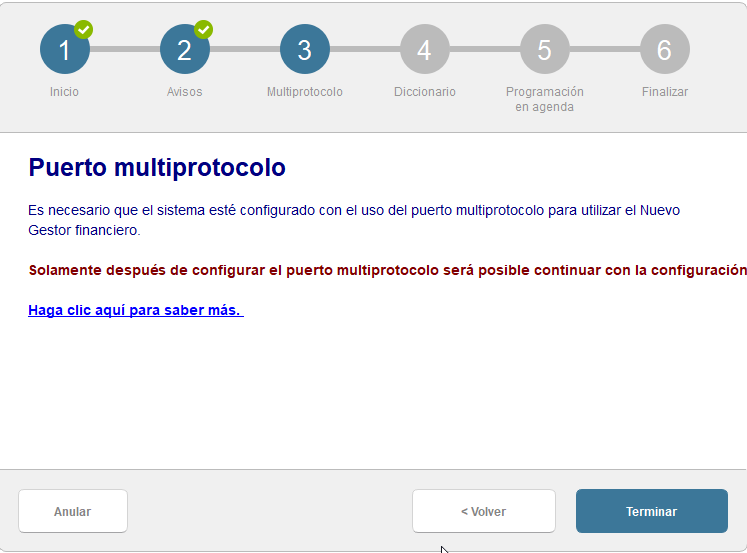This screenshot has height=553, width=747.
Task: Go back with the Volver button
Action: 484,511
